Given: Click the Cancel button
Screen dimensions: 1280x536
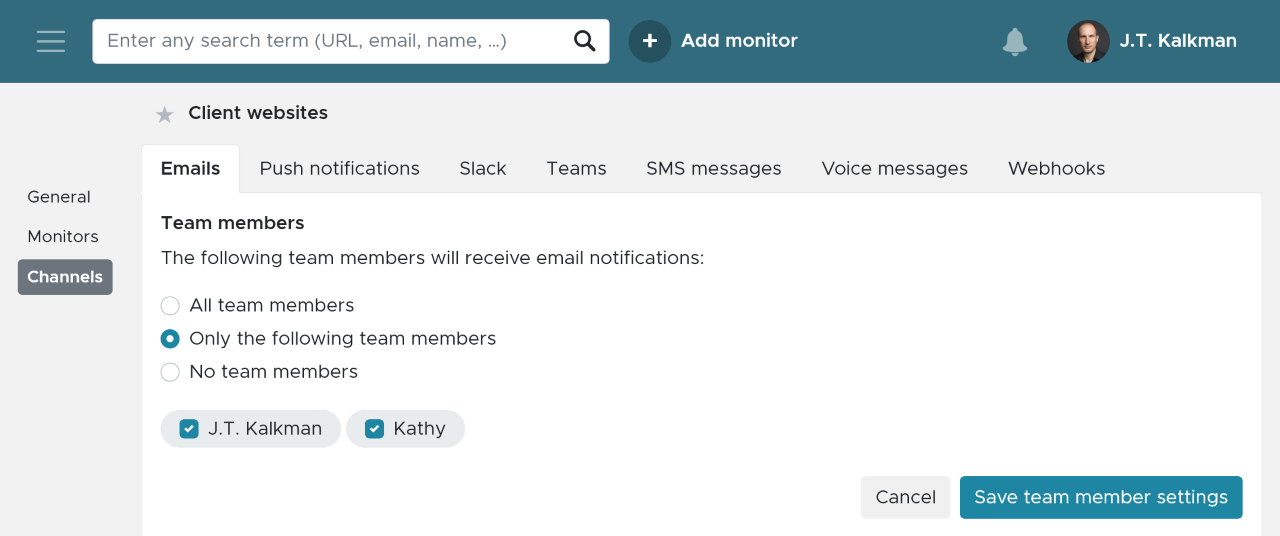Looking at the screenshot, I should [x=906, y=497].
